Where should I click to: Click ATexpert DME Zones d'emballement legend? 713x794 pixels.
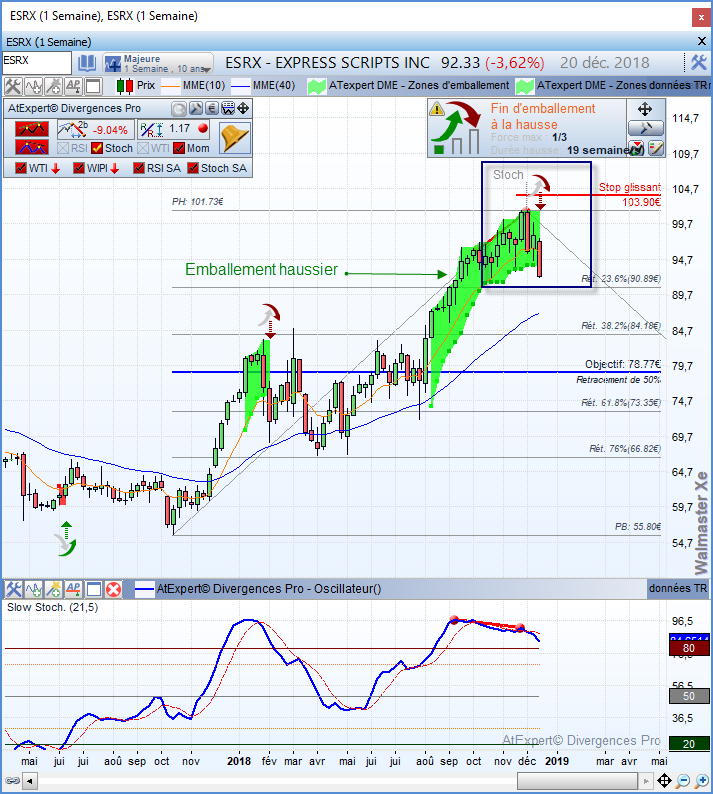409,86
